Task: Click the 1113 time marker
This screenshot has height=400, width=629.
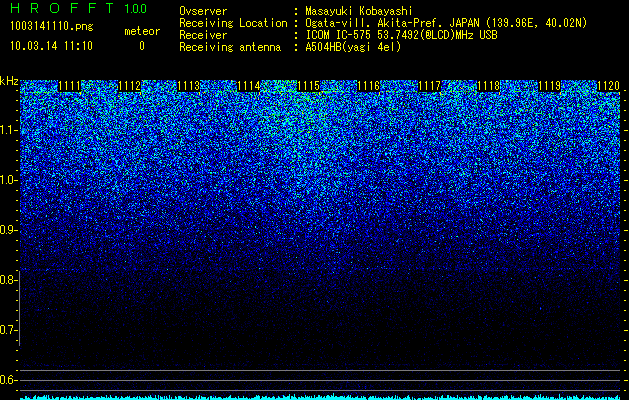Action: [x=189, y=86]
